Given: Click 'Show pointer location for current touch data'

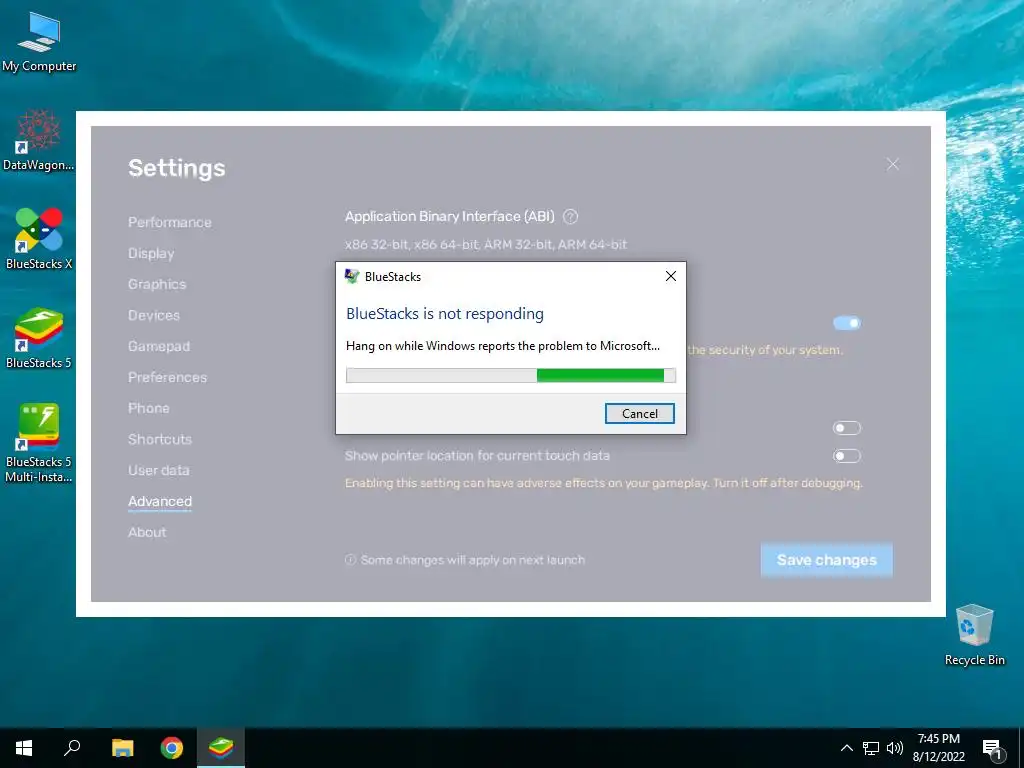Looking at the screenshot, I should tap(477, 456).
